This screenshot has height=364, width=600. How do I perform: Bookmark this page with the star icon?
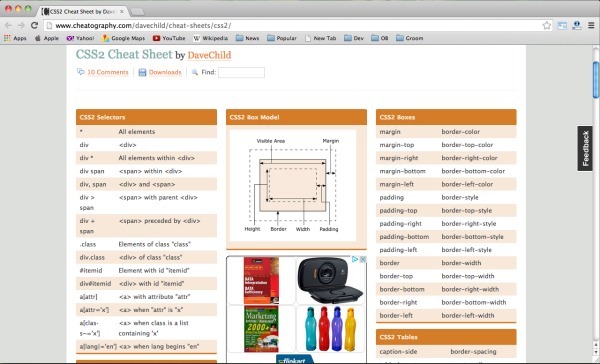[546, 25]
